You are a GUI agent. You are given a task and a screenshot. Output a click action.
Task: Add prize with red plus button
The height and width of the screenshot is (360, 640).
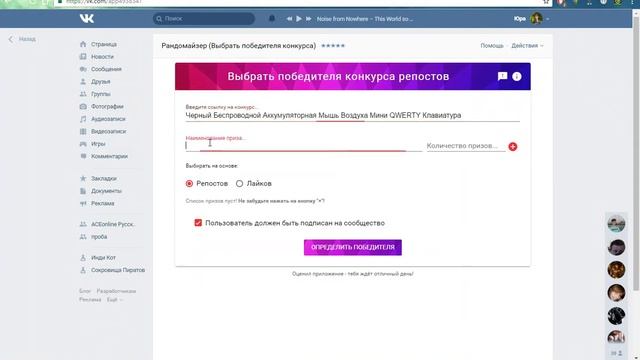[513, 147]
